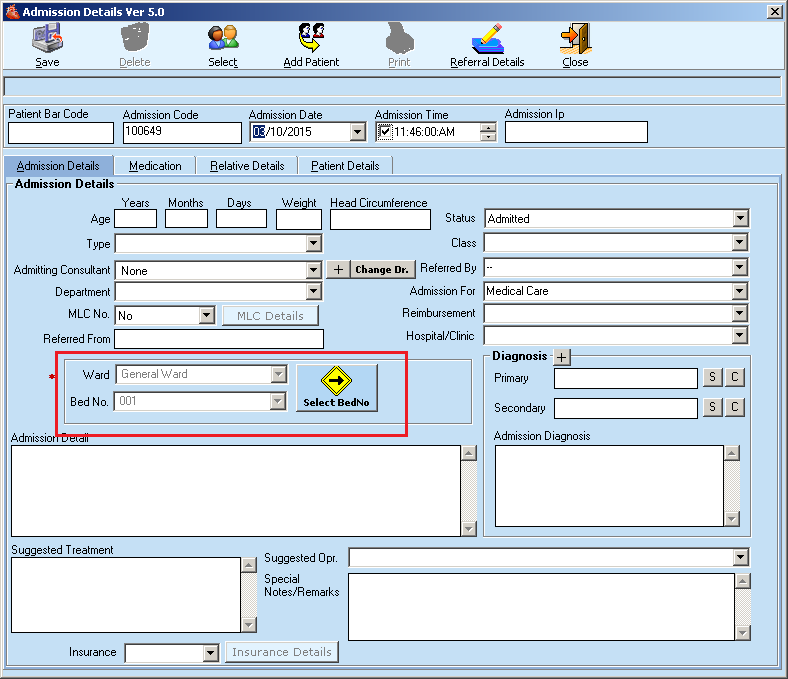Viewport: 788px width, 679px height.
Task: Click the Patient Bar Code input field
Action: 61,132
